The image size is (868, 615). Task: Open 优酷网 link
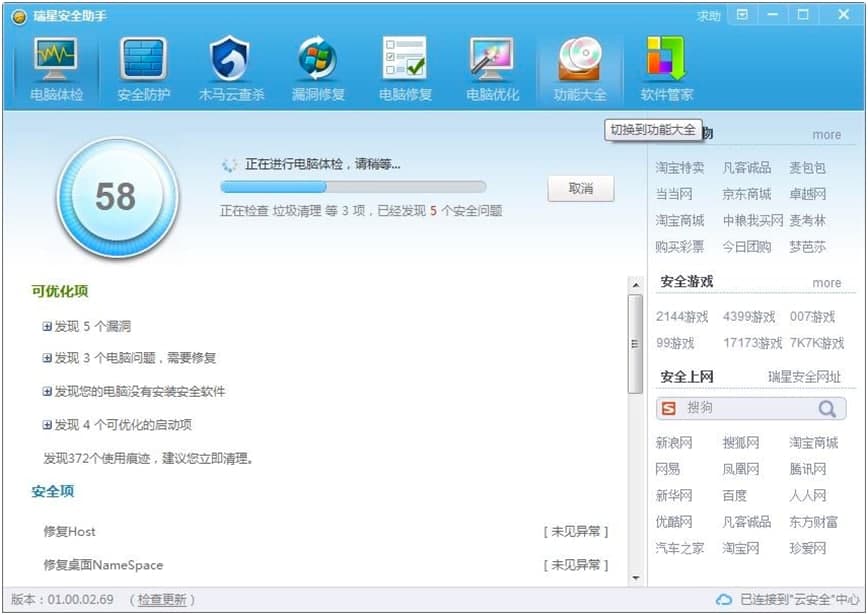(x=674, y=522)
